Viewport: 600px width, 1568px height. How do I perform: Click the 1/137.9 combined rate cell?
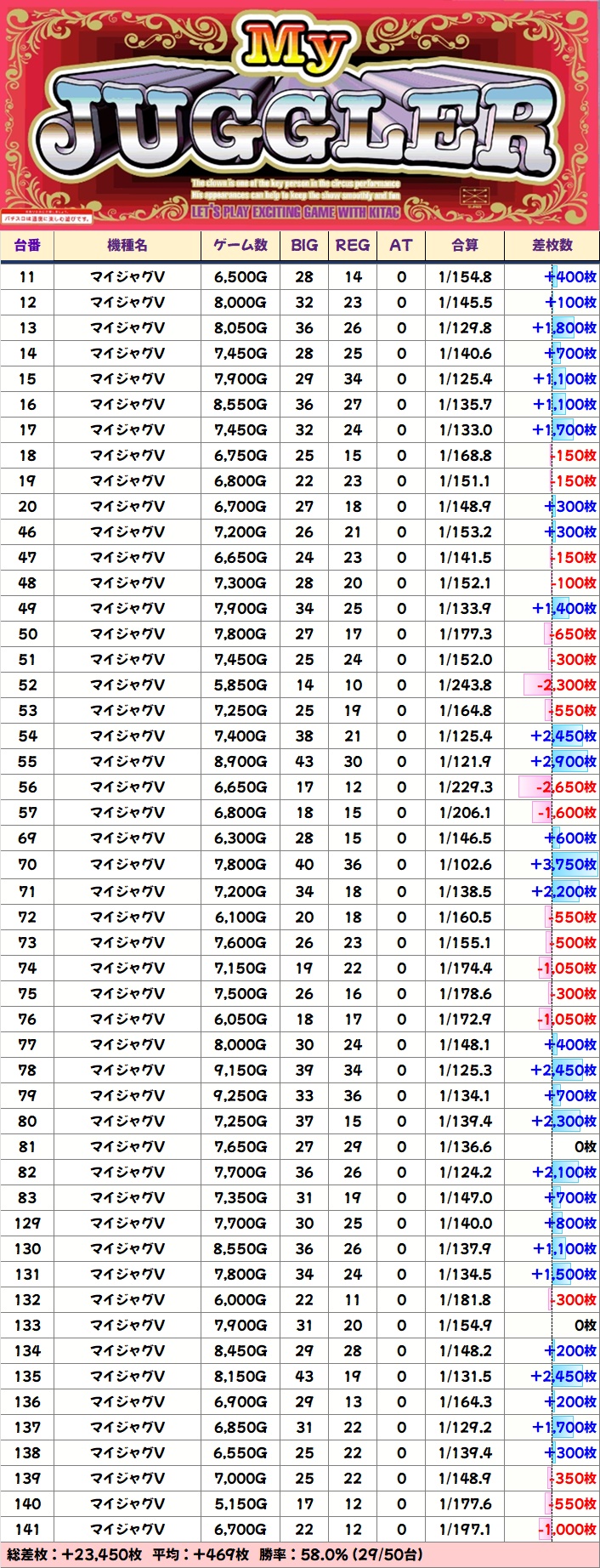(x=465, y=1249)
